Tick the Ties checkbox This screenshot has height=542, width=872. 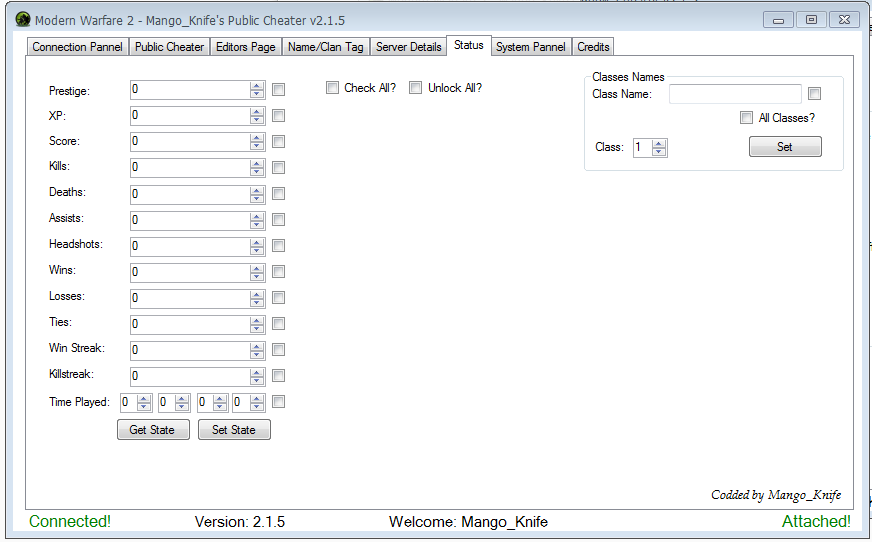coord(279,324)
